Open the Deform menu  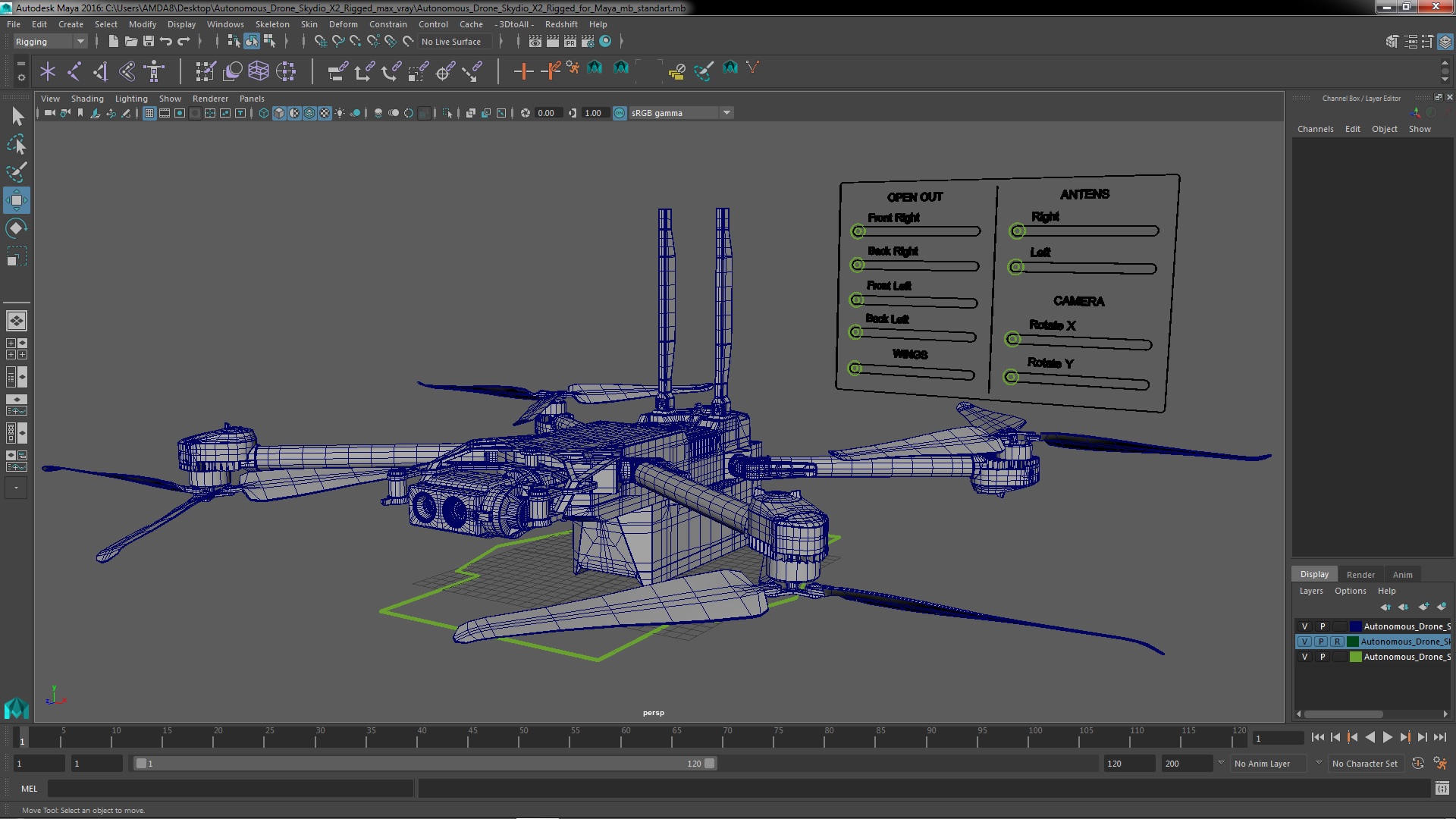(343, 24)
